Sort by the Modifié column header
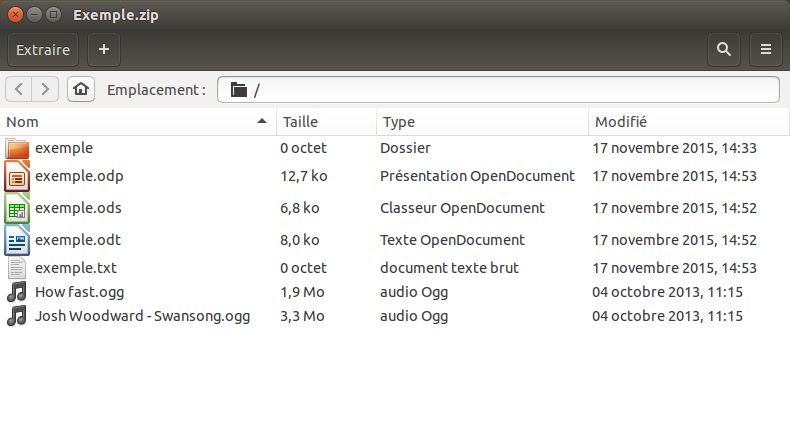The image size is (790, 440). click(x=686, y=121)
